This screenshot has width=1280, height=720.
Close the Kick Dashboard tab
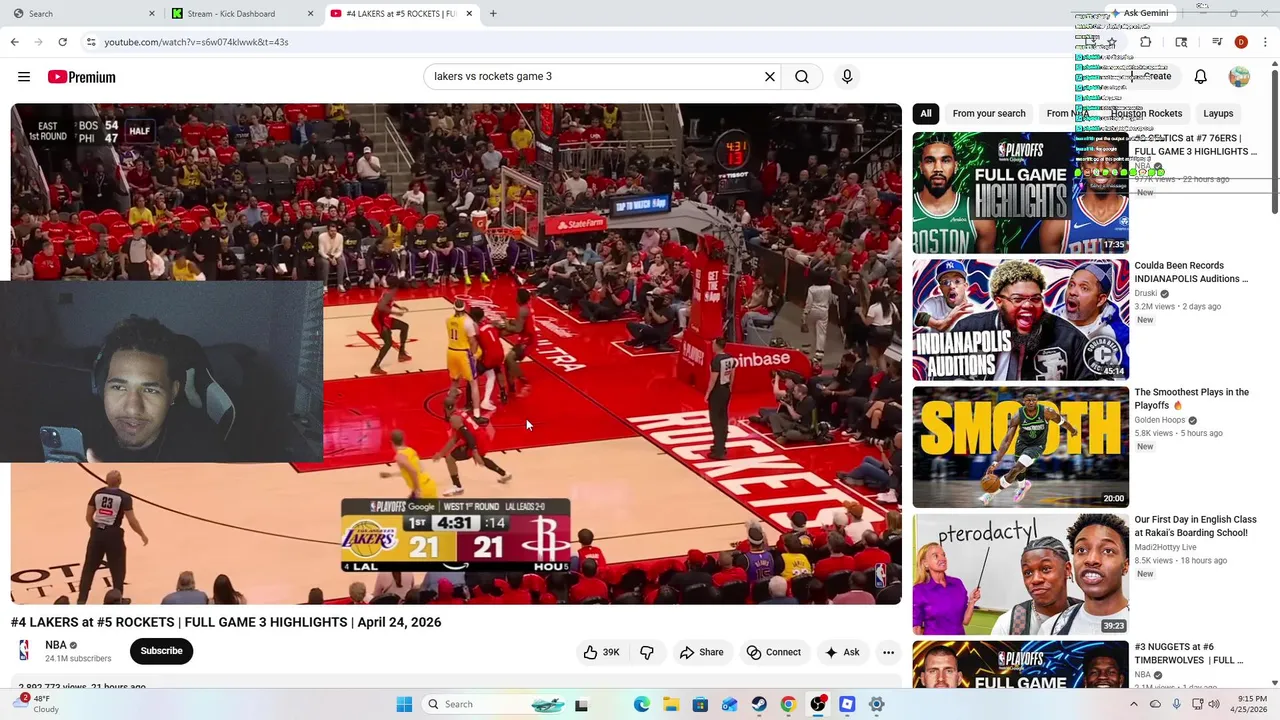pyautogui.click(x=310, y=14)
